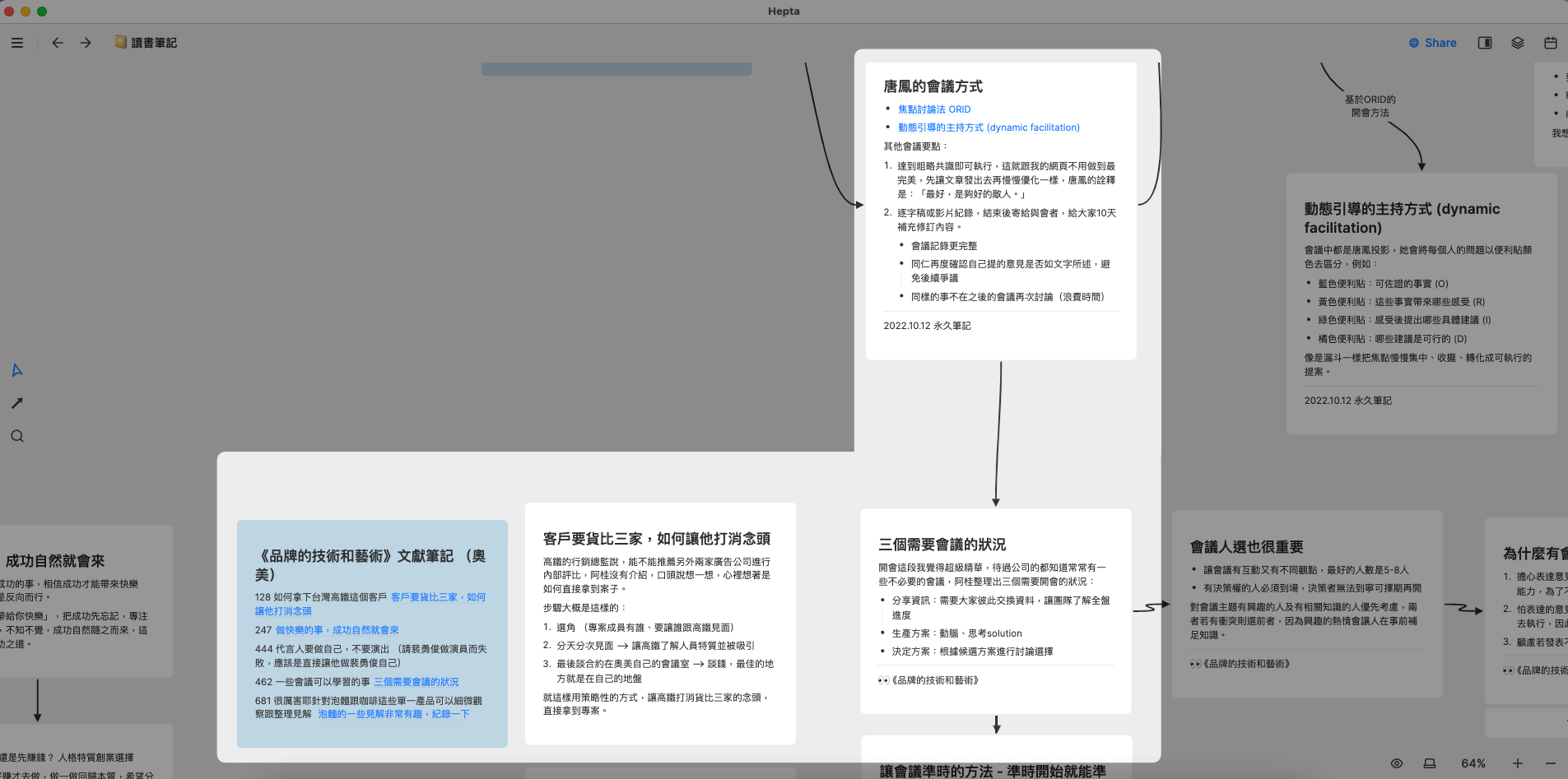
Task: Open the card library panel icon
Action: click(x=1517, y=42)
